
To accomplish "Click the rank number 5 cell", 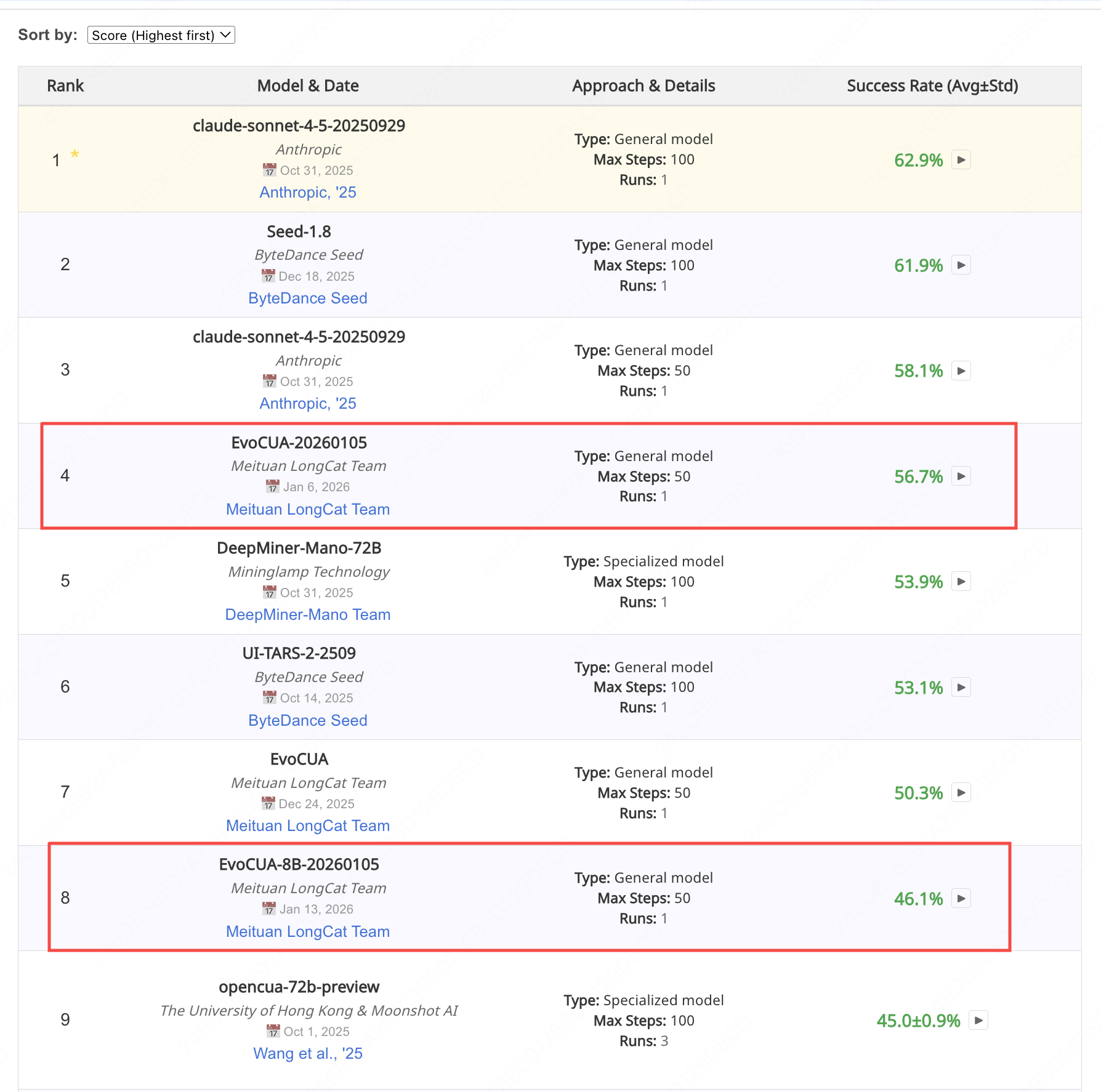I will coord(65,581).
